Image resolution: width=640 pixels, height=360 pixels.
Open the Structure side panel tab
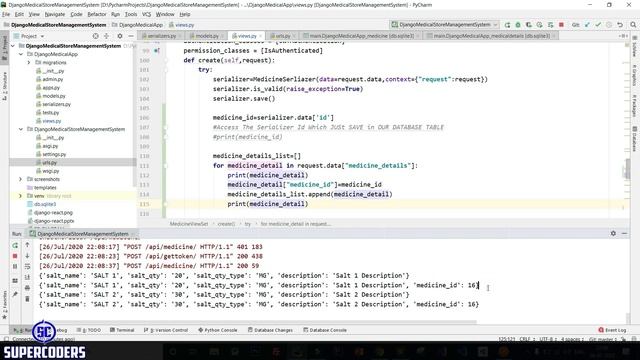click(x=4, y=86)
